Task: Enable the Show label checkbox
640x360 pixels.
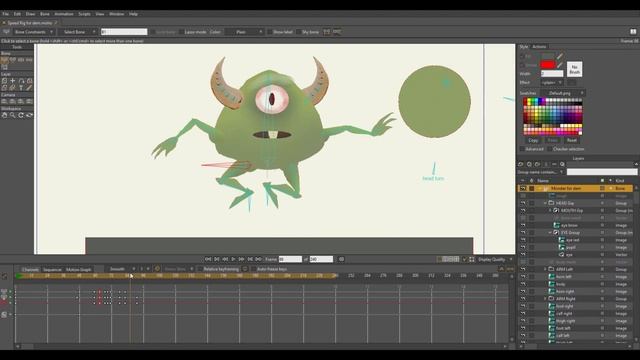Action: coord(269,32)
